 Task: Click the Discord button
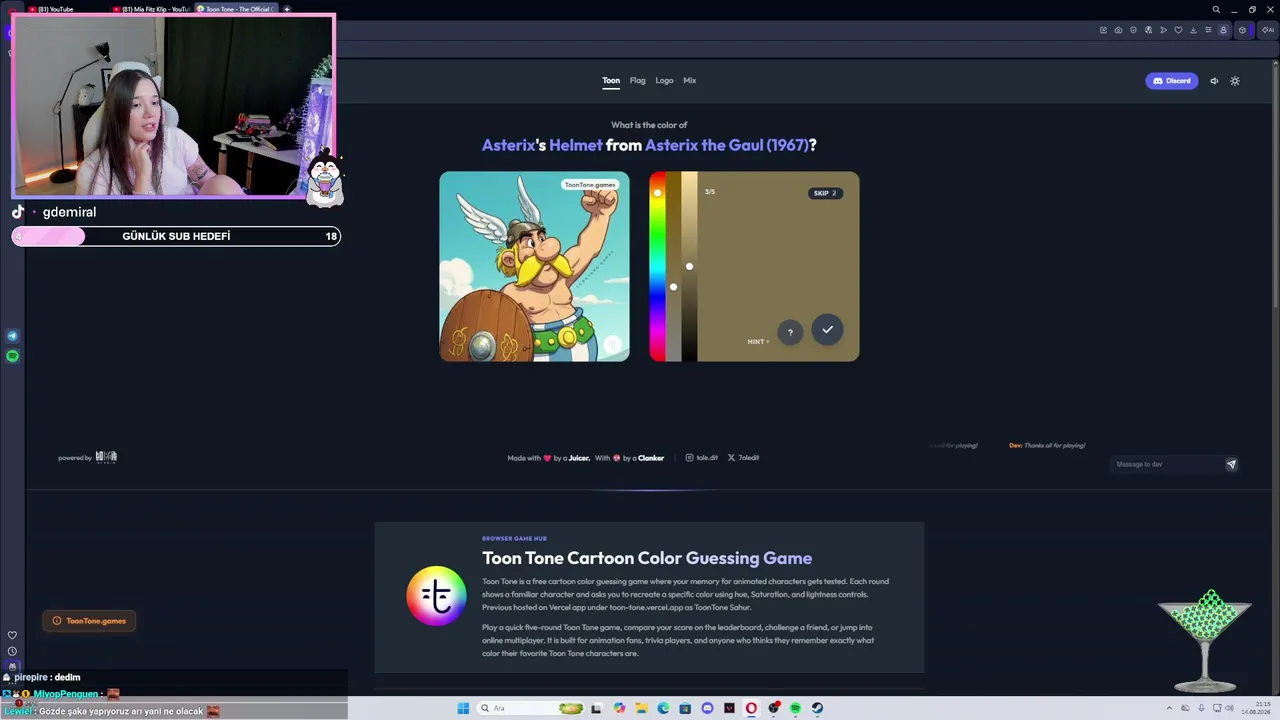coord(1171,81)
